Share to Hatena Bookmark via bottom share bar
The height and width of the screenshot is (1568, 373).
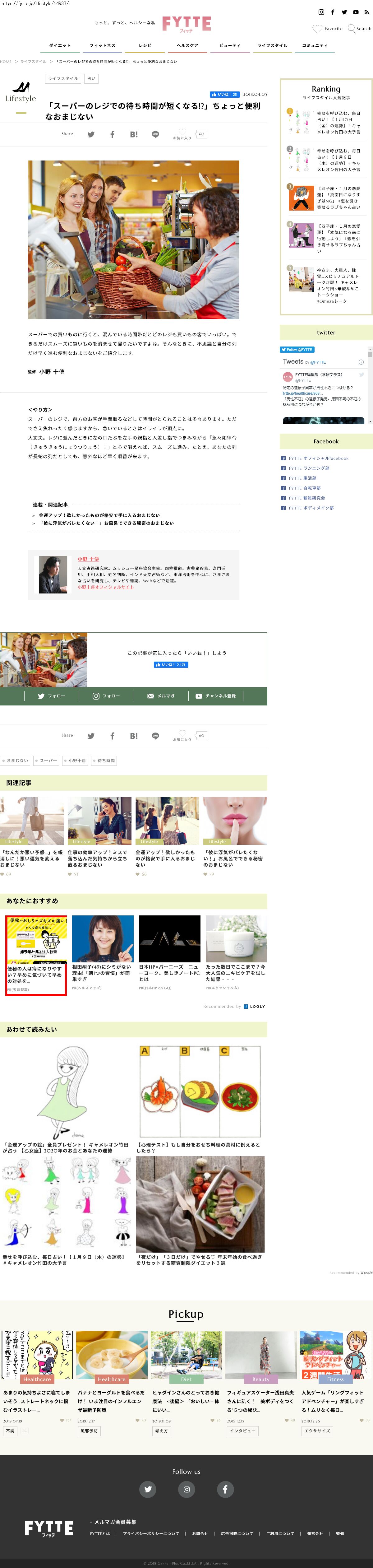[x=134, y=736]
